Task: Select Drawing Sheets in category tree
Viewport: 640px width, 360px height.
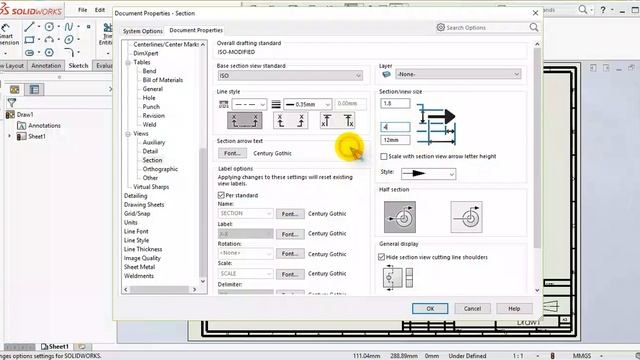Action: (144, 205)
